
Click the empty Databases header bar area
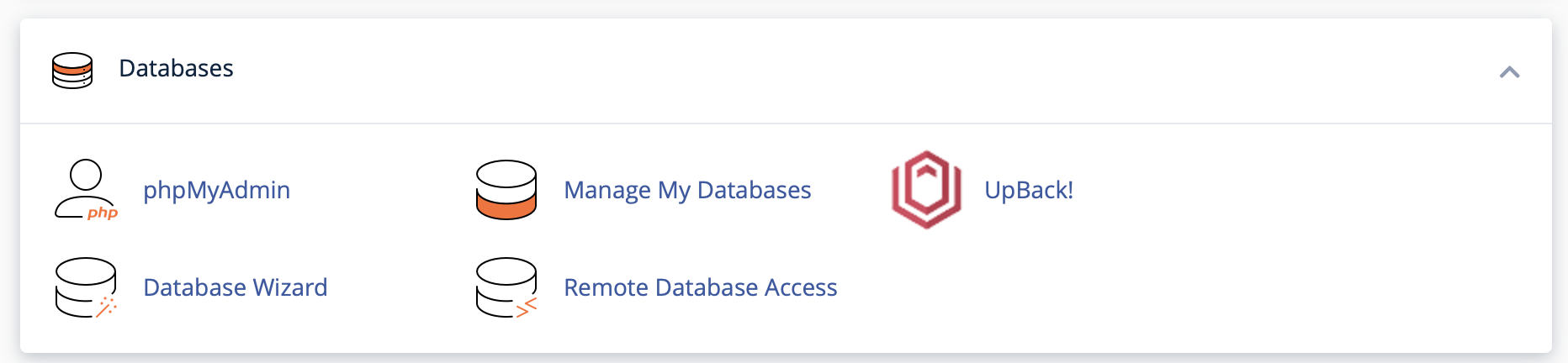[841, 71]
